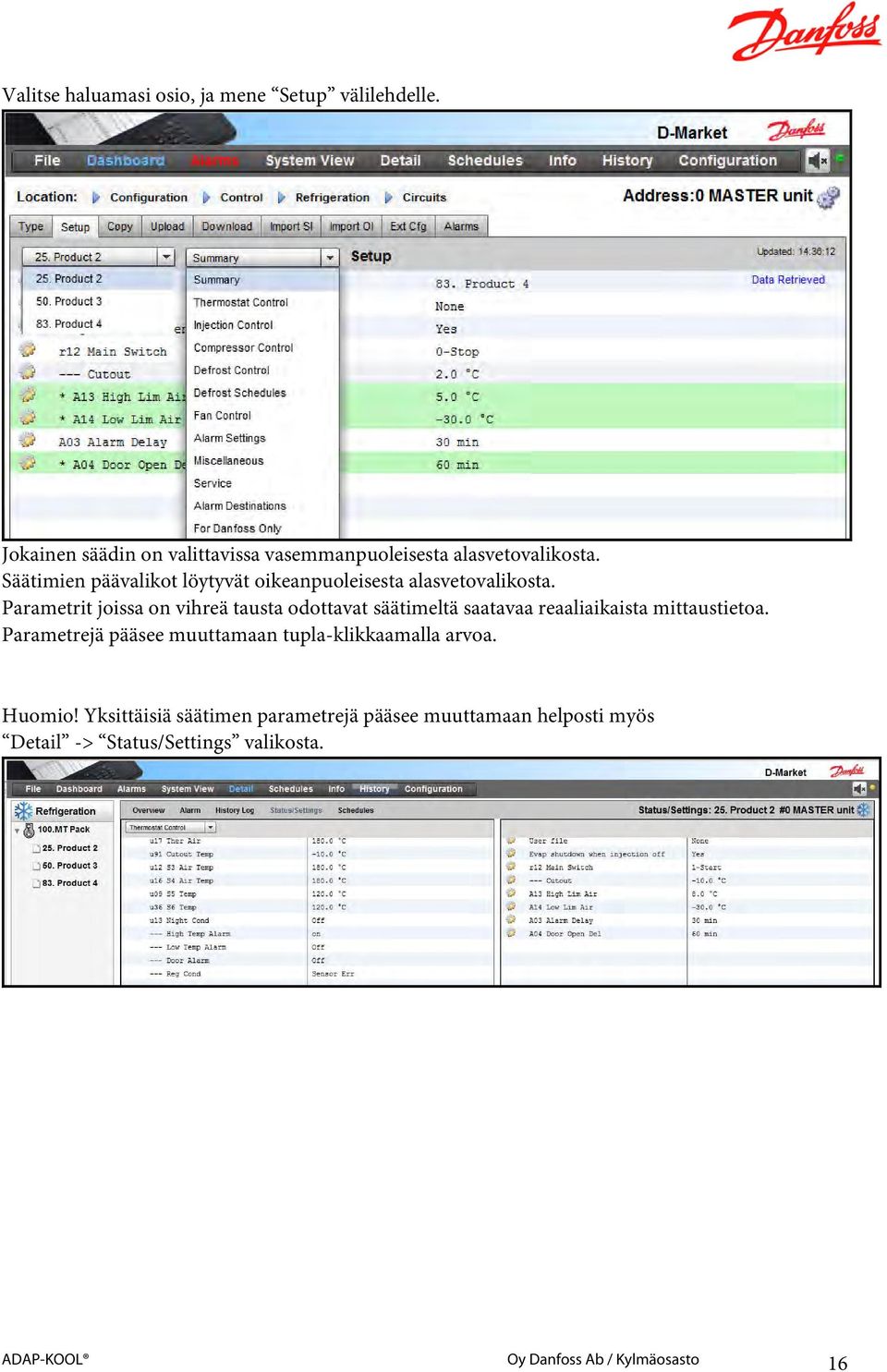The width and height of the screenshot is (887, 1372).
Task: Select Alarm Settings in the Summary dropdown list
Action: pos(230,438)
